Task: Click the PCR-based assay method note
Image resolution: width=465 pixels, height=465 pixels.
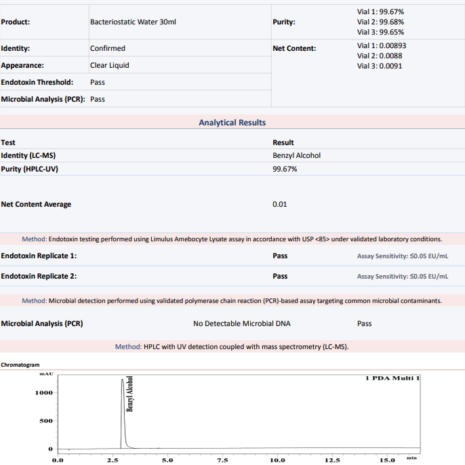Action: pos(232,301)
